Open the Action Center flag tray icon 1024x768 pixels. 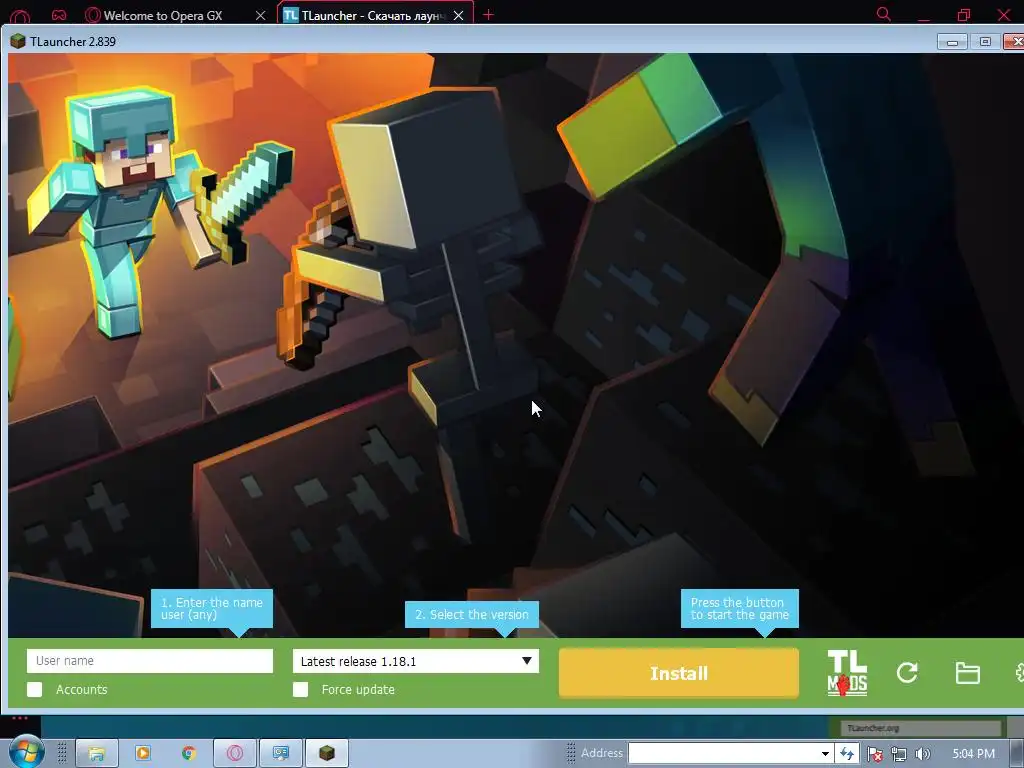pyautogui.click(x=875, y=754)
